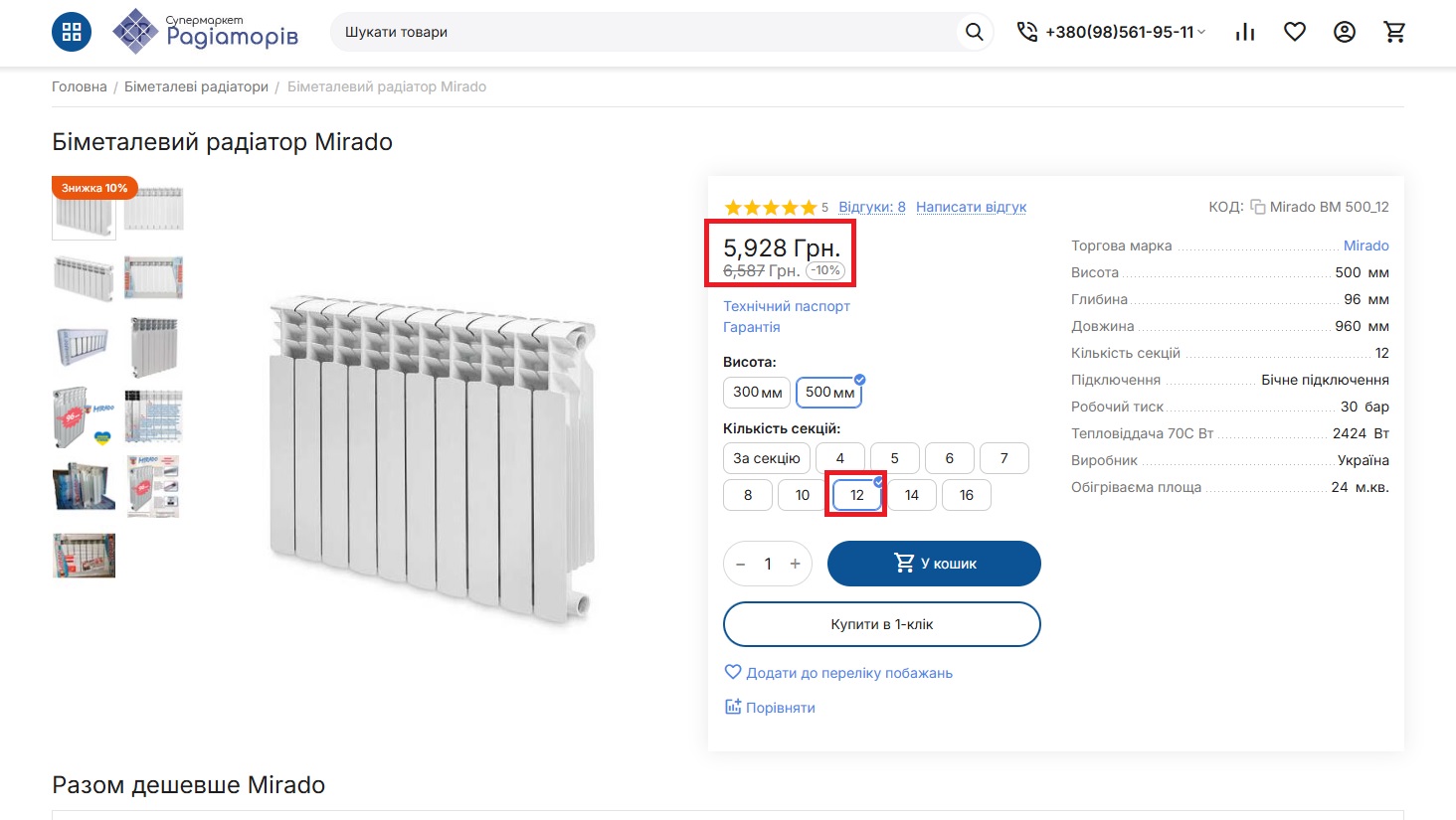
Task: Open the wishlist heart icon in header
Action: [1295, 32]
